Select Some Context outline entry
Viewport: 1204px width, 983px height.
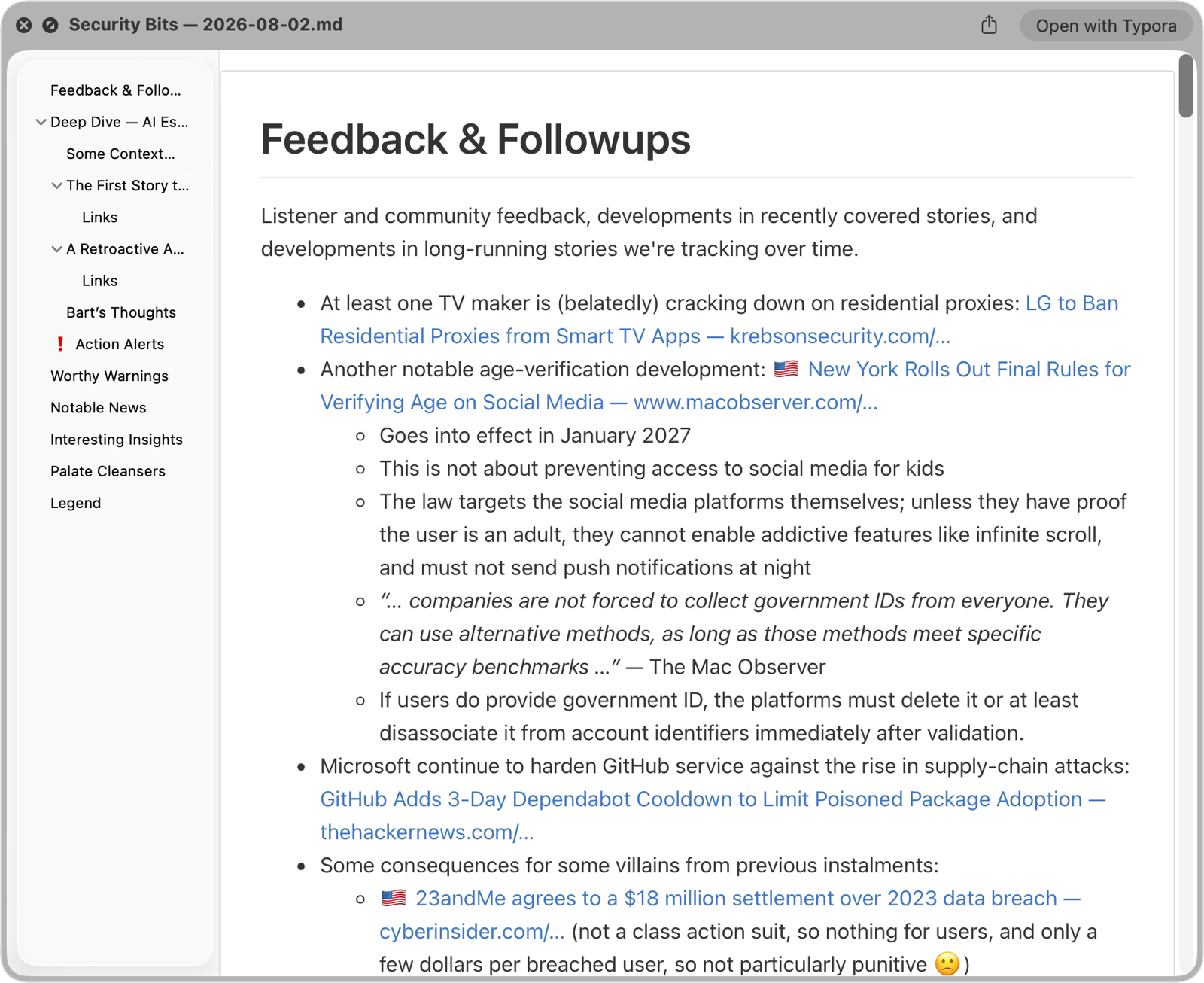point(120,154)
